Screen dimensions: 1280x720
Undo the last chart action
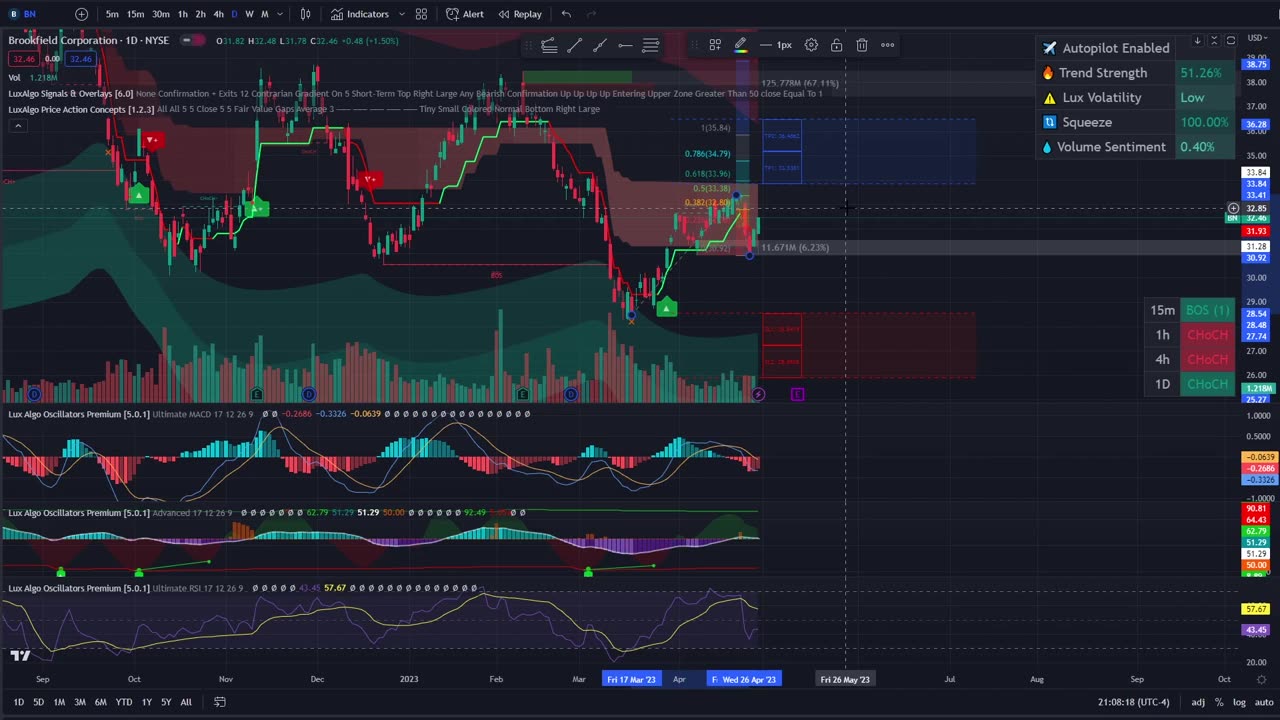point(566,14)
